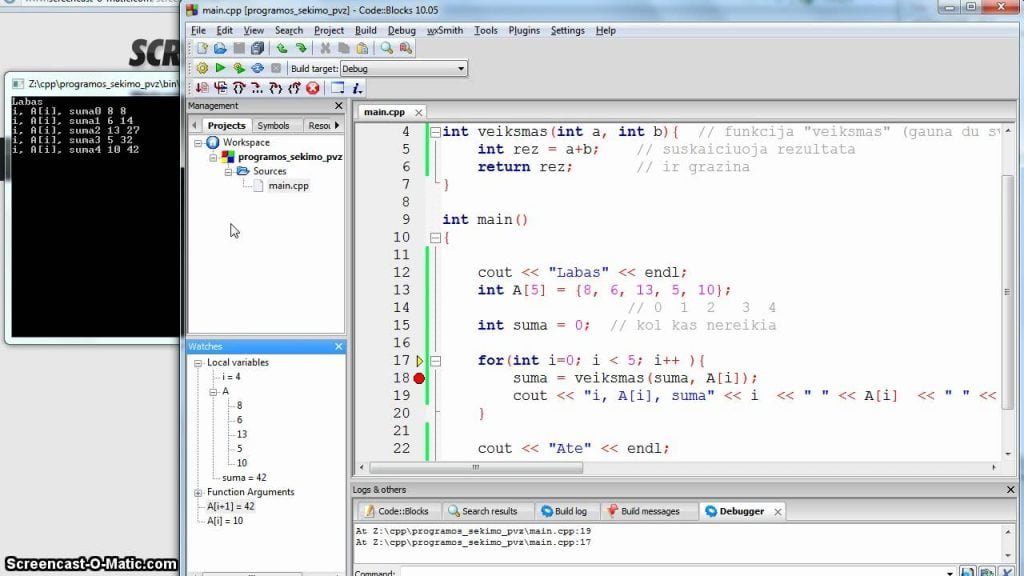
Task: Select the main.cpp editor tab
Action: click(384, 112)
